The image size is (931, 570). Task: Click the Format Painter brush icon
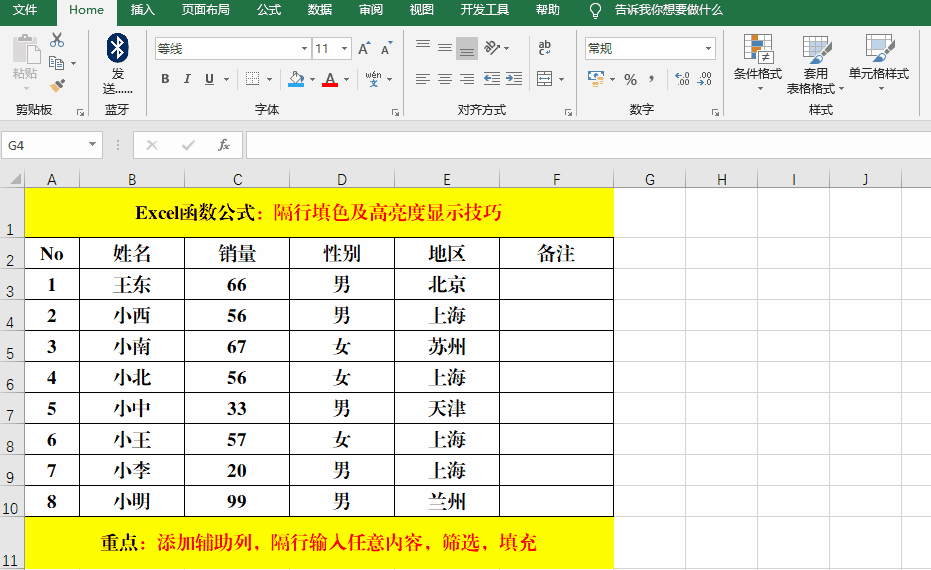57,86
